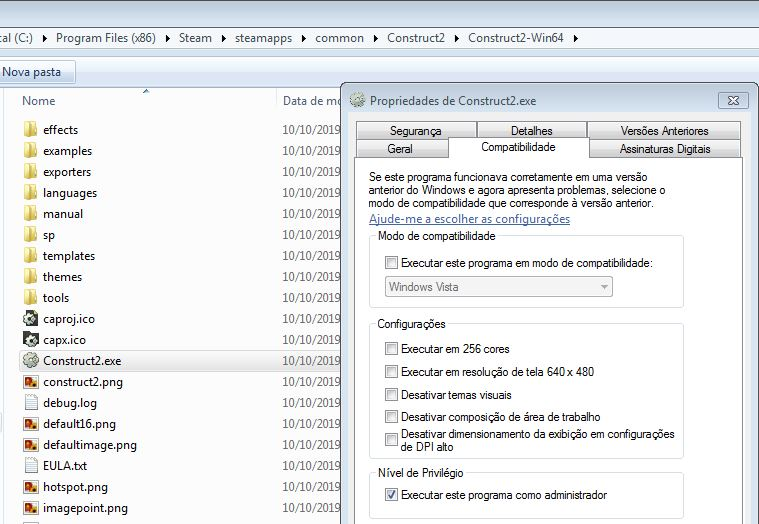The height and width of the screenshot is (524, 759).
Task: Uncheck 'Executar este programa como administrador'
Action: pos(391,494)
